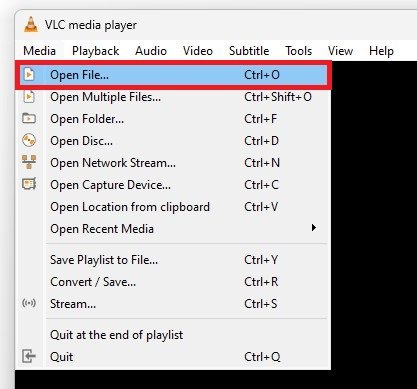The image size is (417, 389).
Task: Open the Audio menu
Action: [151, 51]
